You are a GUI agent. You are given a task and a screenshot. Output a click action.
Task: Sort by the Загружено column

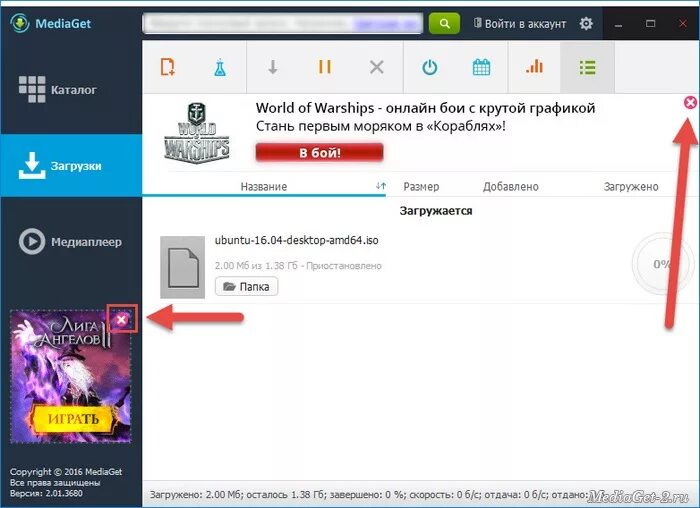point(631,187)
